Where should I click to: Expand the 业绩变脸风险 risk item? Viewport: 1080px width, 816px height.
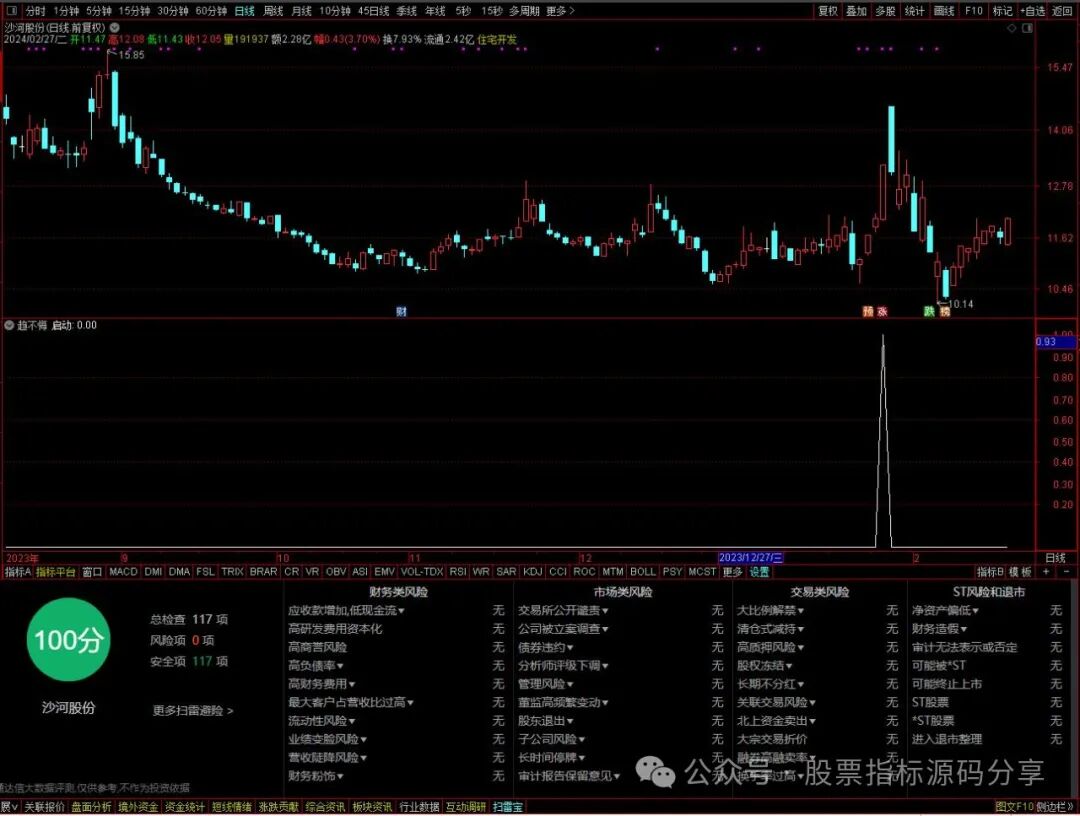coord(327,739)
